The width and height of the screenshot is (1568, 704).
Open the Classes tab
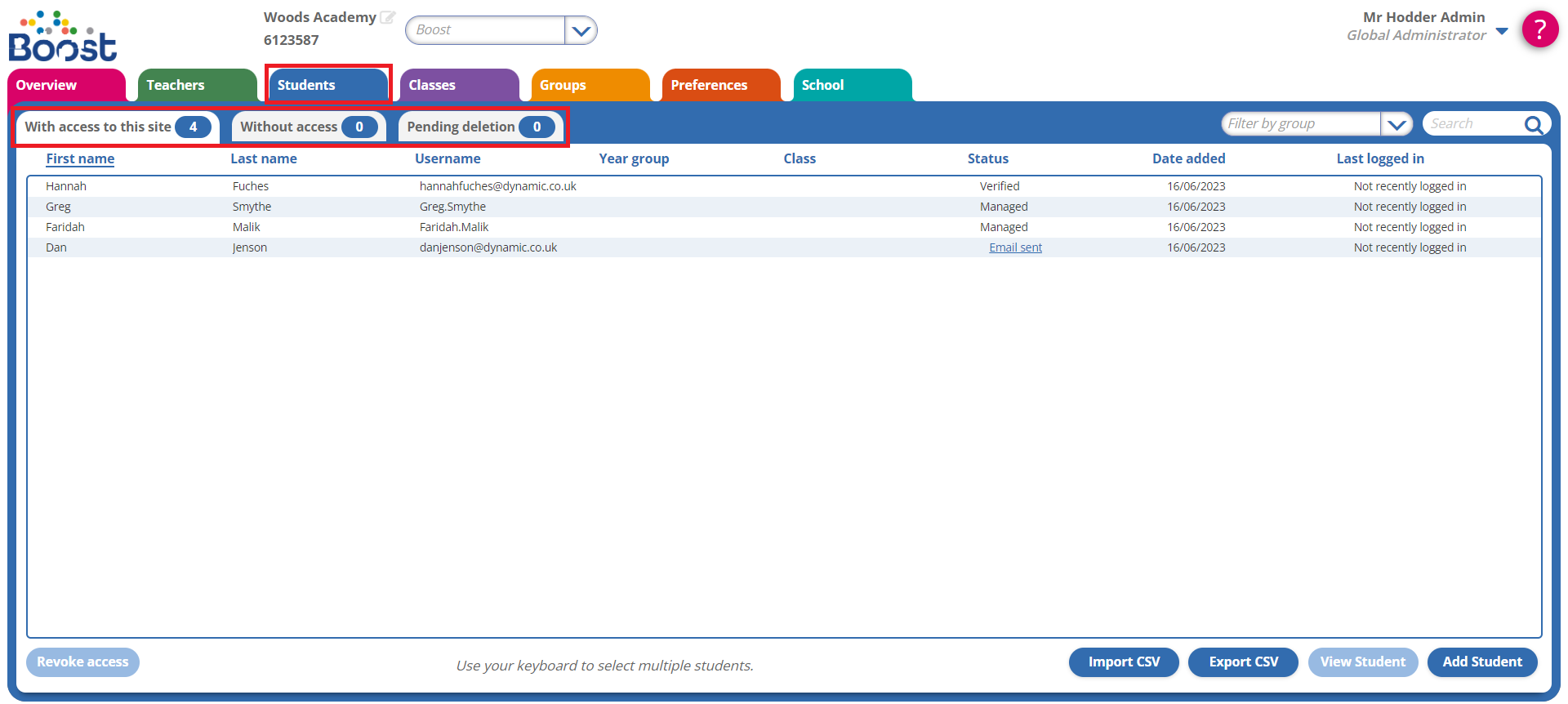(x=458, y=85)
